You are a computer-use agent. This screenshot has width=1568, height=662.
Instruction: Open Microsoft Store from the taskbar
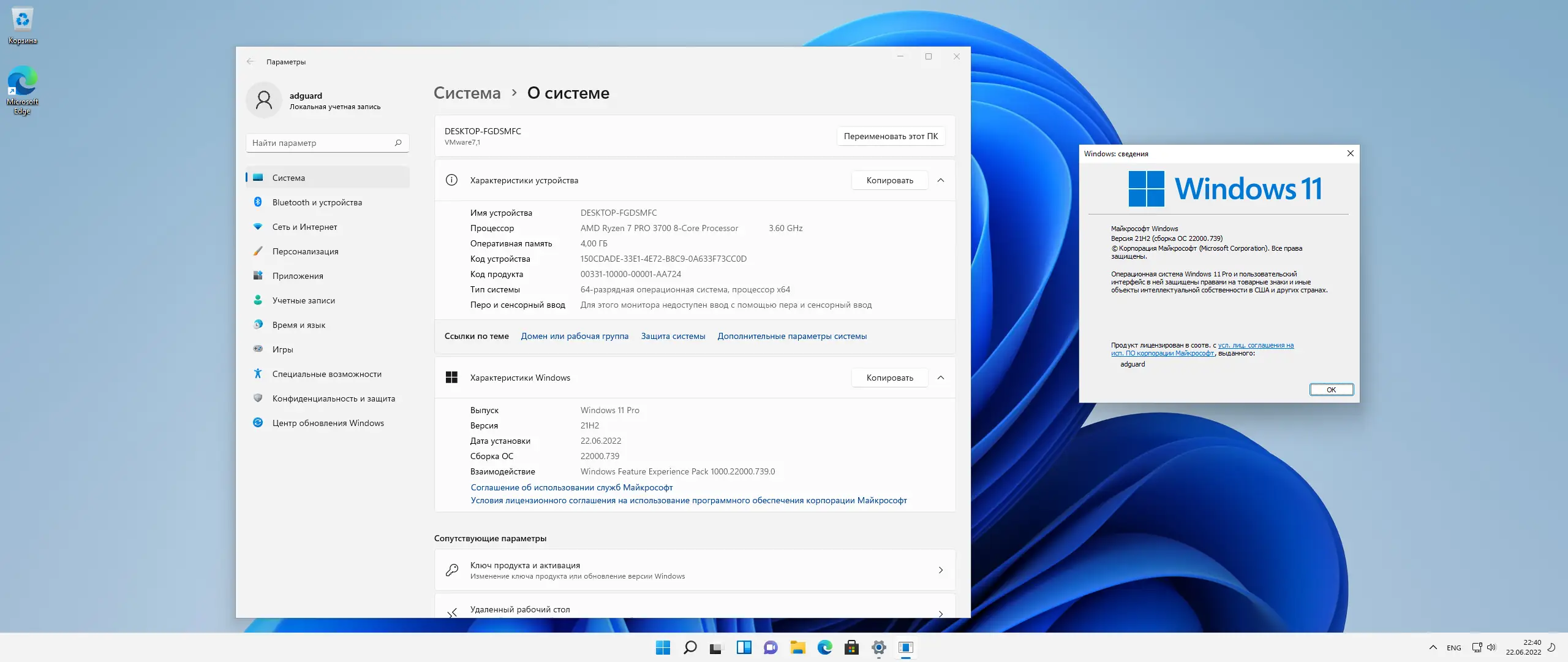[853, 647]
